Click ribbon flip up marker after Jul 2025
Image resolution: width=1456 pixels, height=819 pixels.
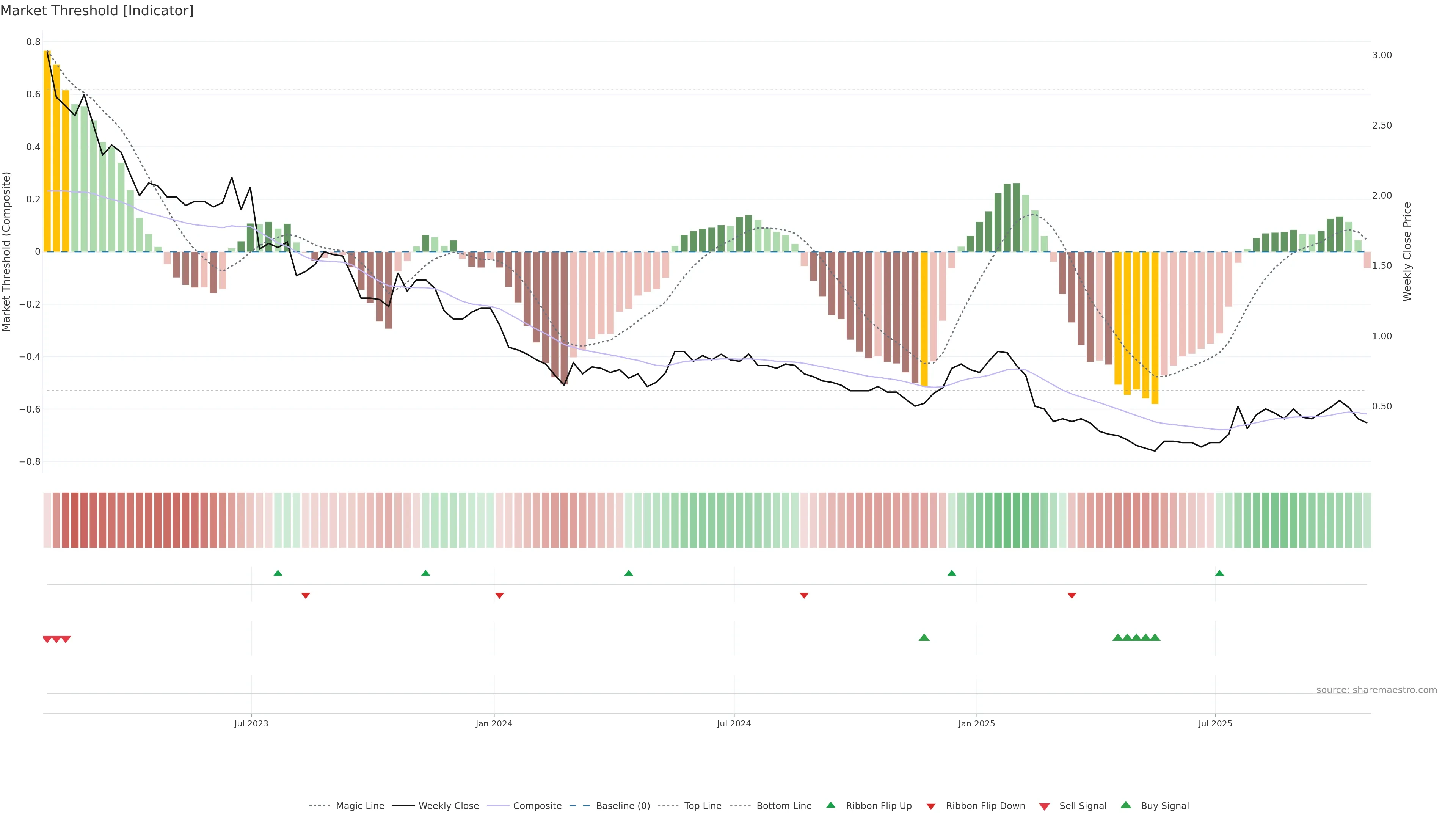pyautogui.click(x=1219, y=573)
